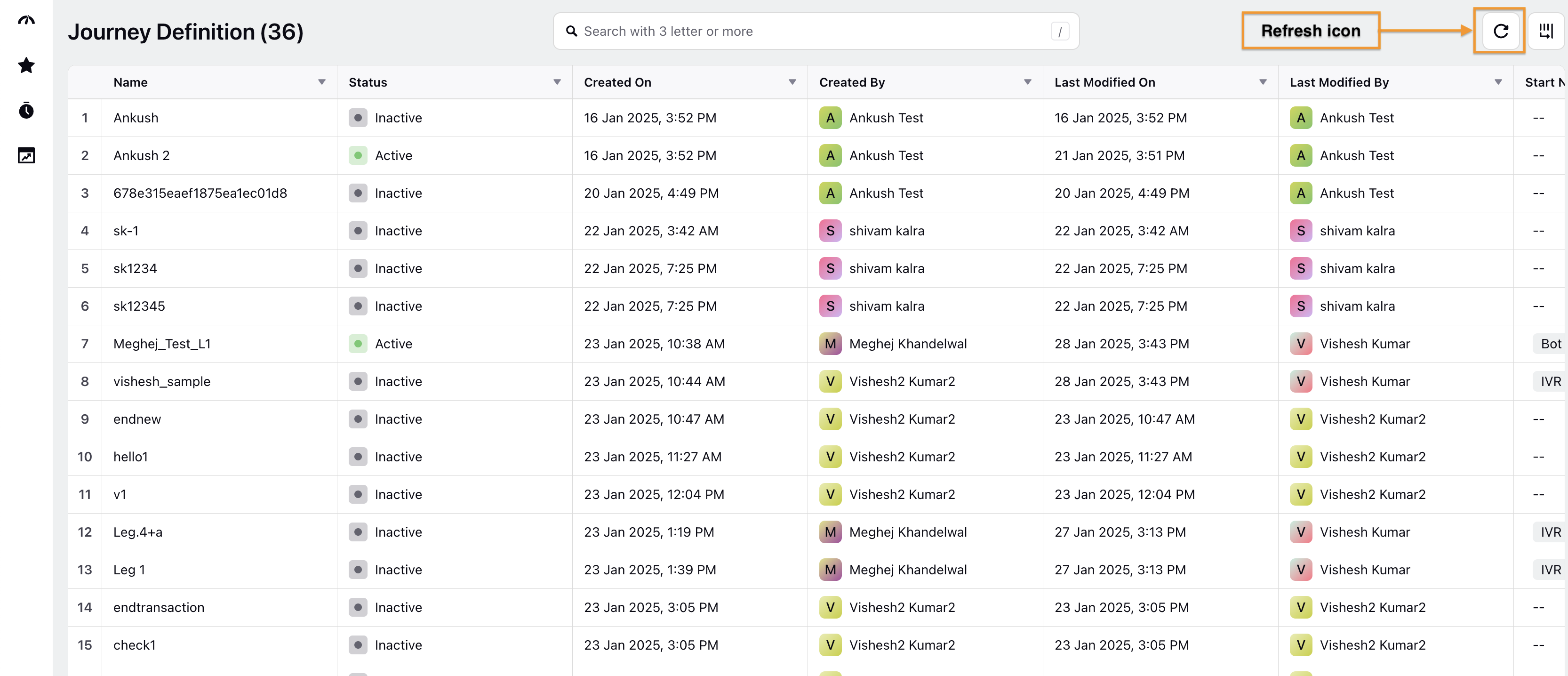This screenshot has width=1568, height=676.
Task: Open the journey named sk1234
Action: (x=135, y=269)
